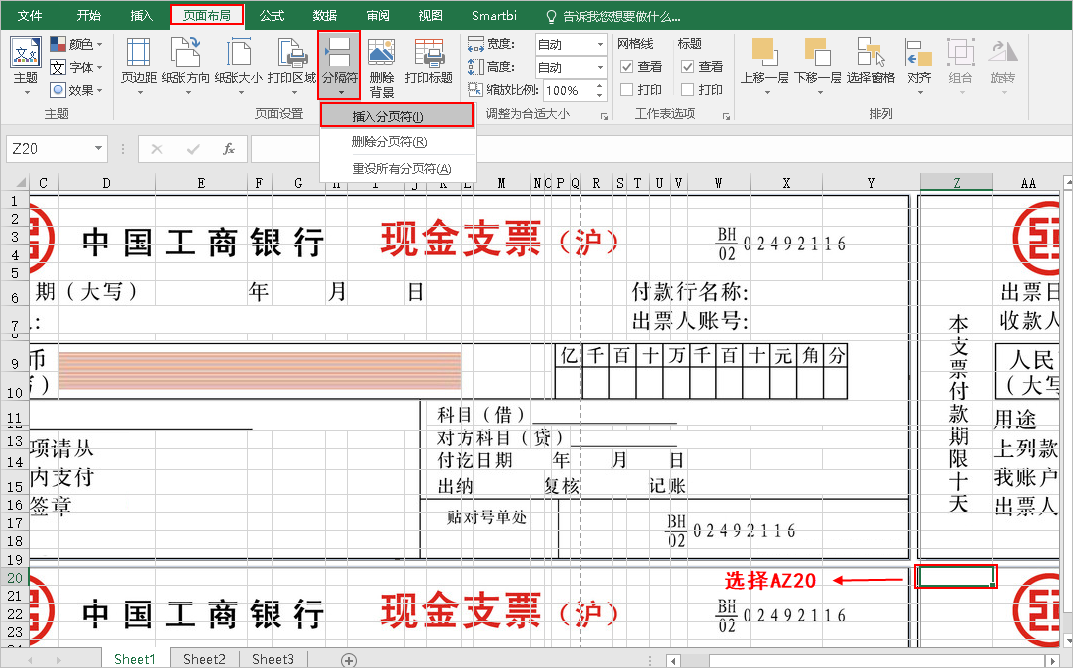Toggle 网格线 打印 checkbox
Viewport: 1073px width, 668px height.
coord(626,90)
